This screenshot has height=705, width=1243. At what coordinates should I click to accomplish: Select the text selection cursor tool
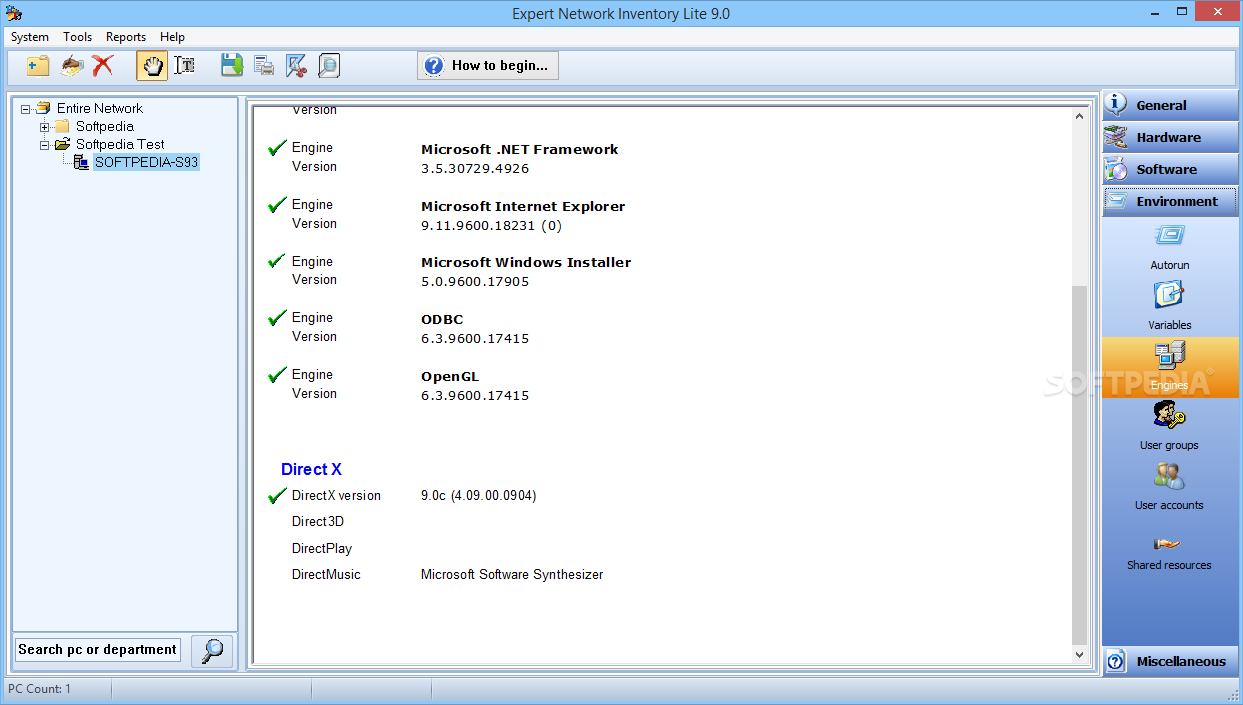(184, 66)
